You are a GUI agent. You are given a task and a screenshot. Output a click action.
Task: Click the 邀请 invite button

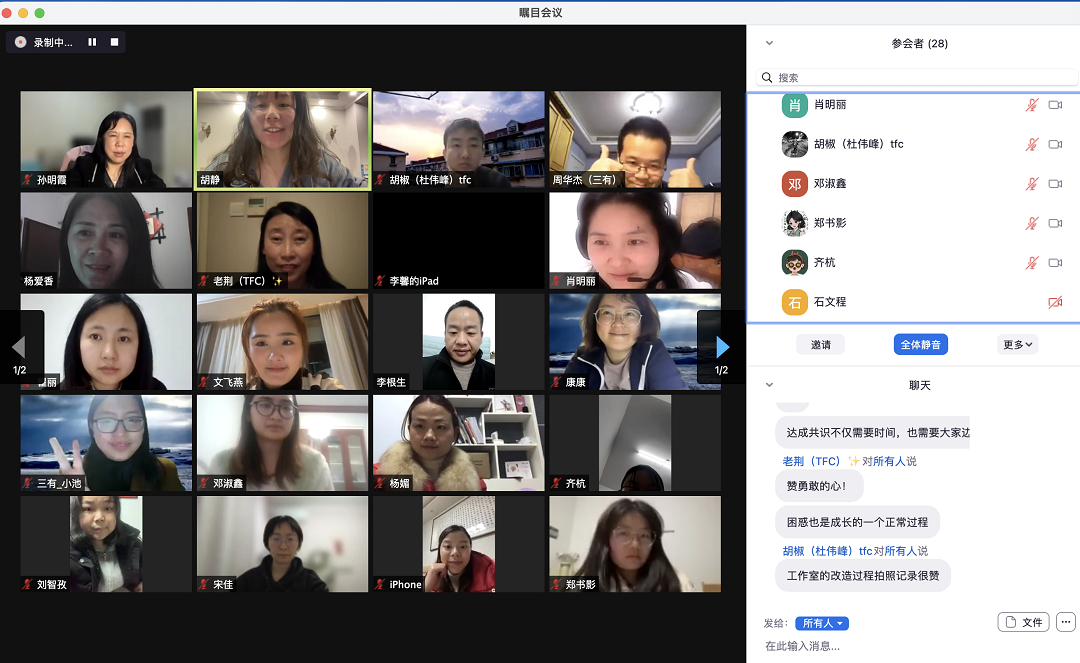pyautogui.click(x=821, y=344)
